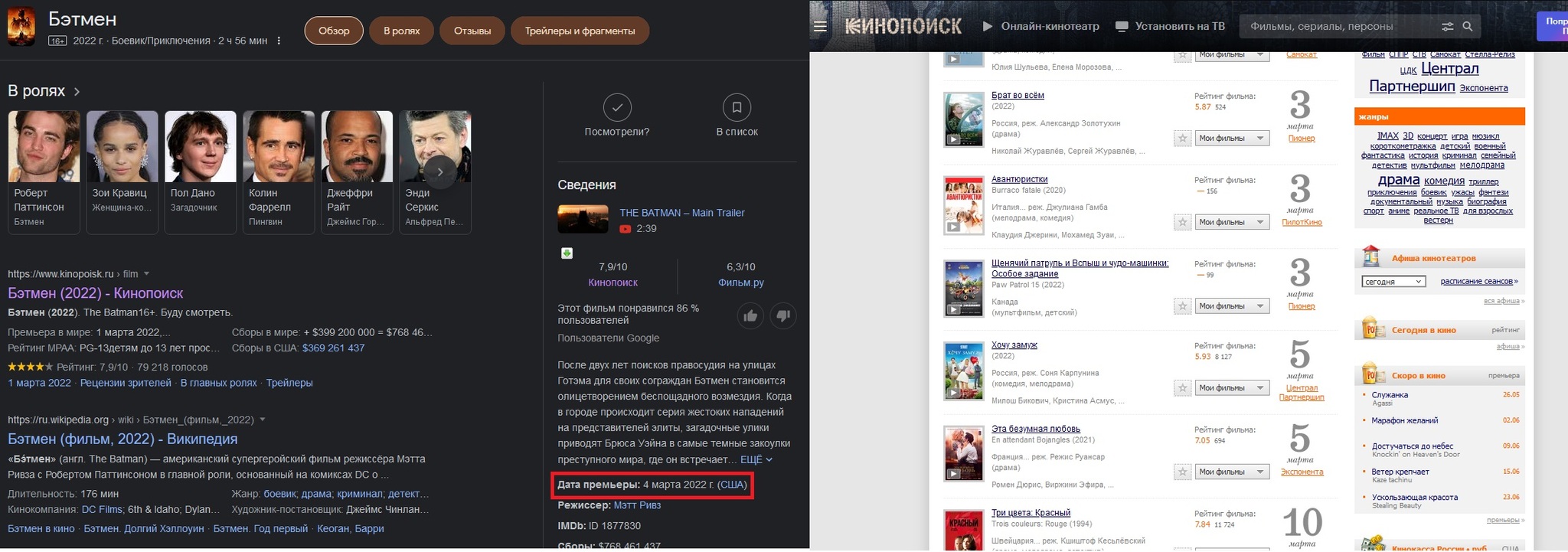Star the film Брат во всём

pyautogui.click(x=1183, y=139)
